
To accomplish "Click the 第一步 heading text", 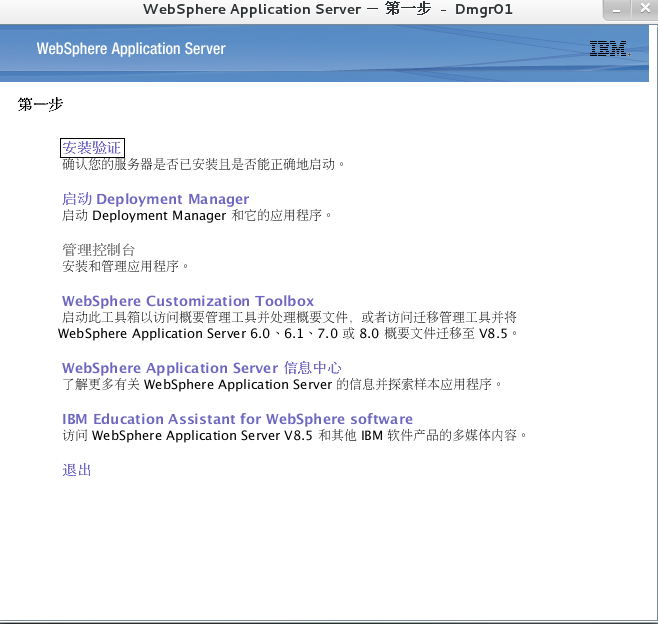I will click(x=40, y=104).
